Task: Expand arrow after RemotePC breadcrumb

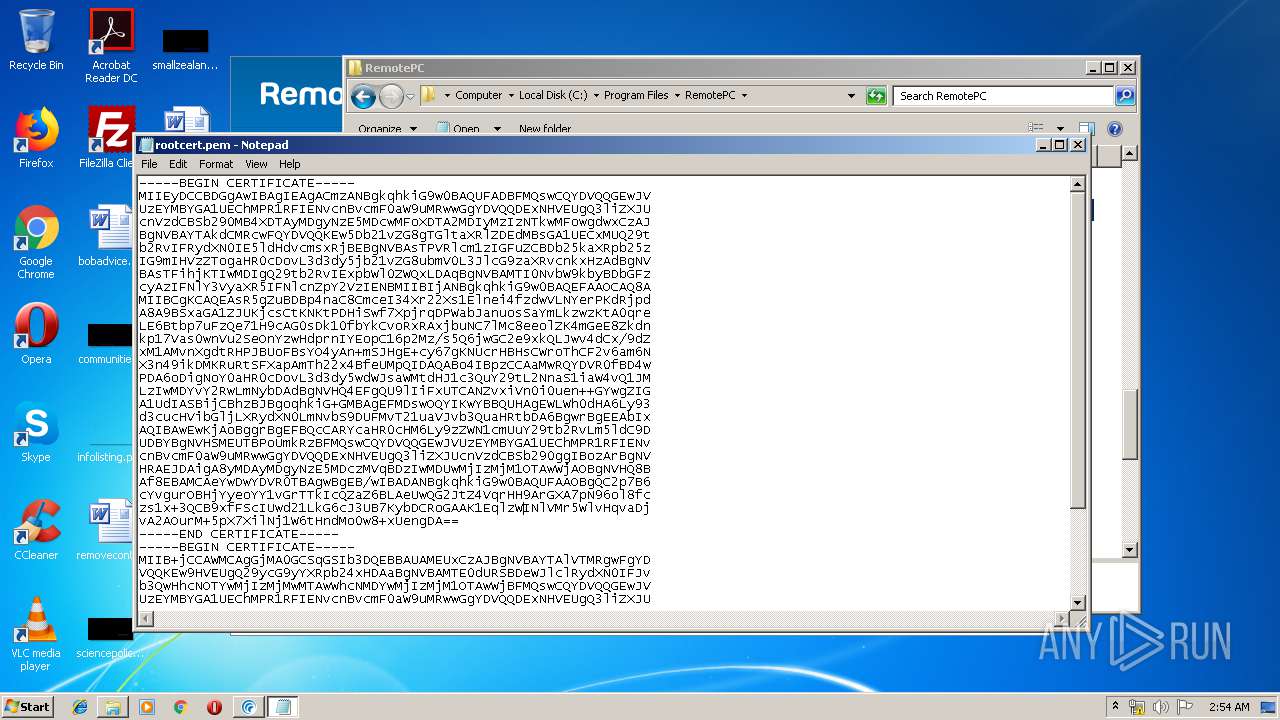Action: coord(744,96)
